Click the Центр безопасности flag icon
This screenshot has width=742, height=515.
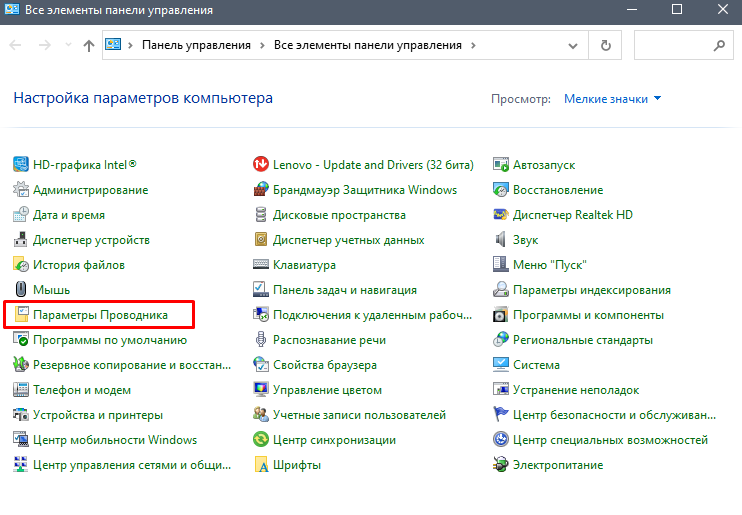(x=501, y=415)
